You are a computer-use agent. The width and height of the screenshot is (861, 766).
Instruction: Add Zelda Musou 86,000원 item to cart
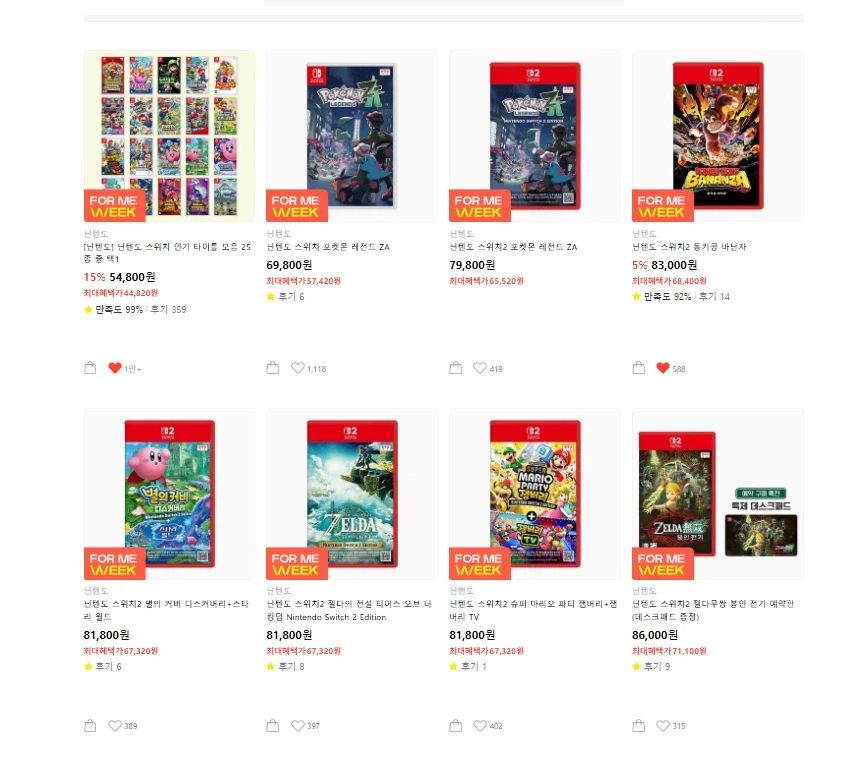[x=638, y=725]
